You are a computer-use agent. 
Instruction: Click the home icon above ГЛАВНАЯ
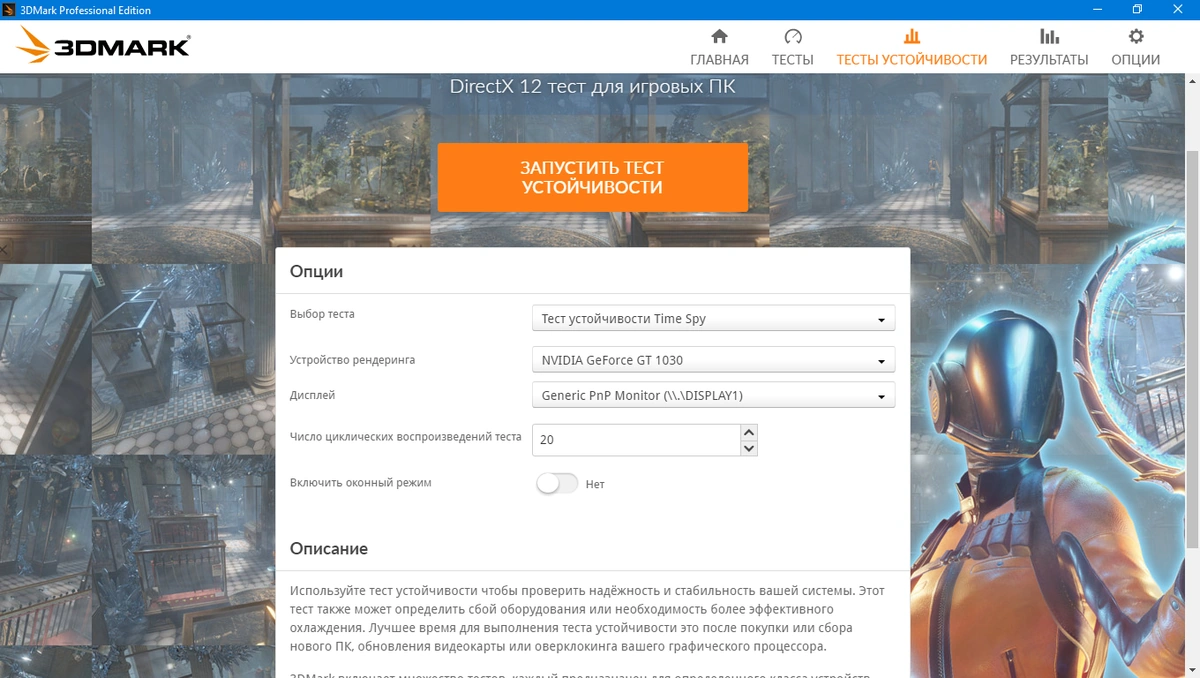coord(719,37)
